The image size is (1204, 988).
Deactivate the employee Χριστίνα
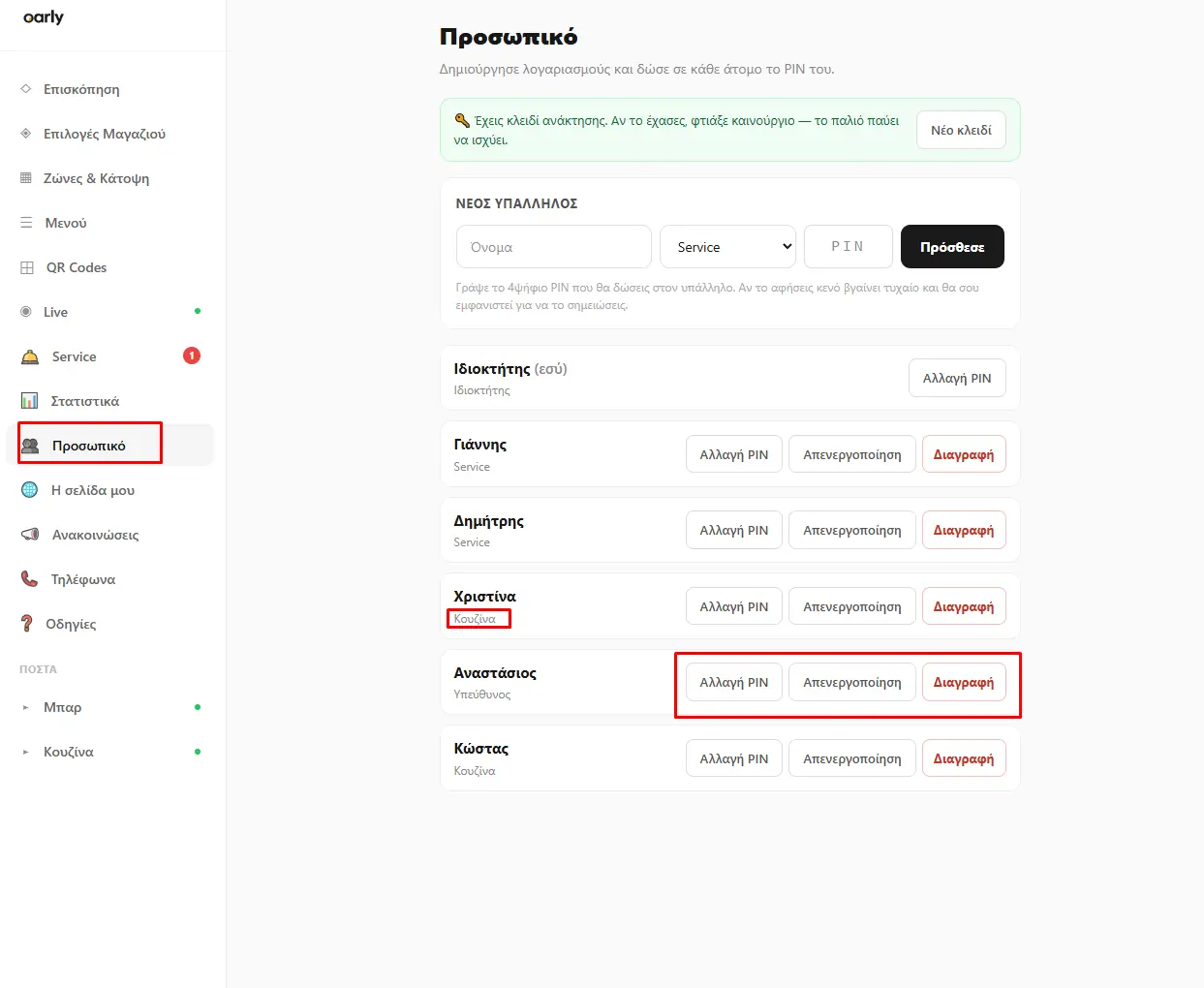852,606
